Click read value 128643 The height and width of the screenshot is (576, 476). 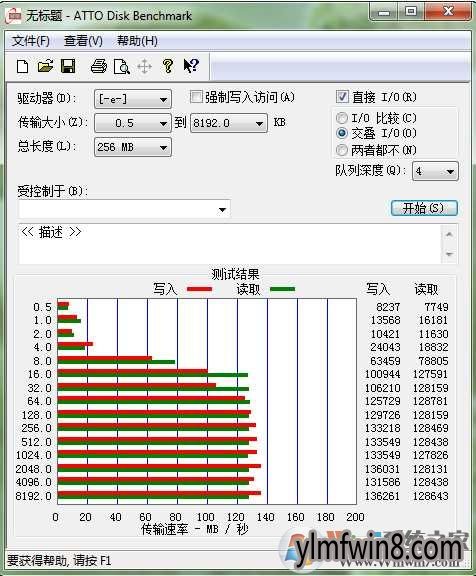click(430, 496)
